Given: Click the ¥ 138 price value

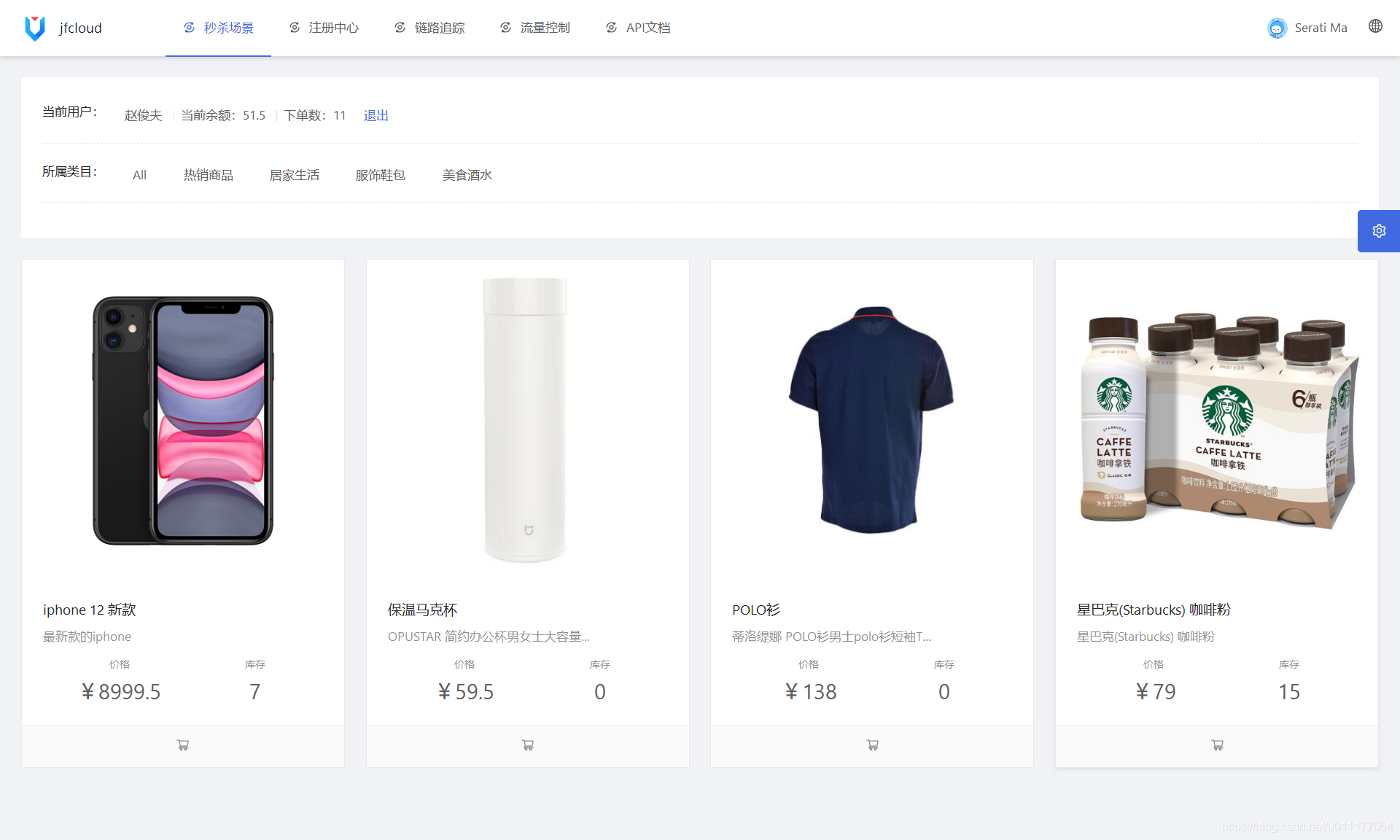Looking at the screenshot, I should coord(810,691).
